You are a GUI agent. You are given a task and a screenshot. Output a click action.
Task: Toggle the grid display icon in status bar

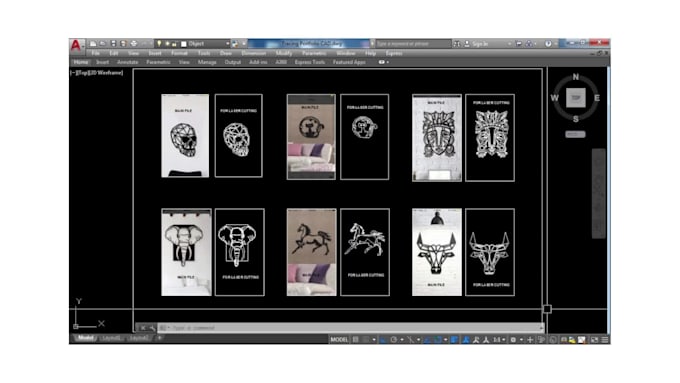[x=356, y=340]
